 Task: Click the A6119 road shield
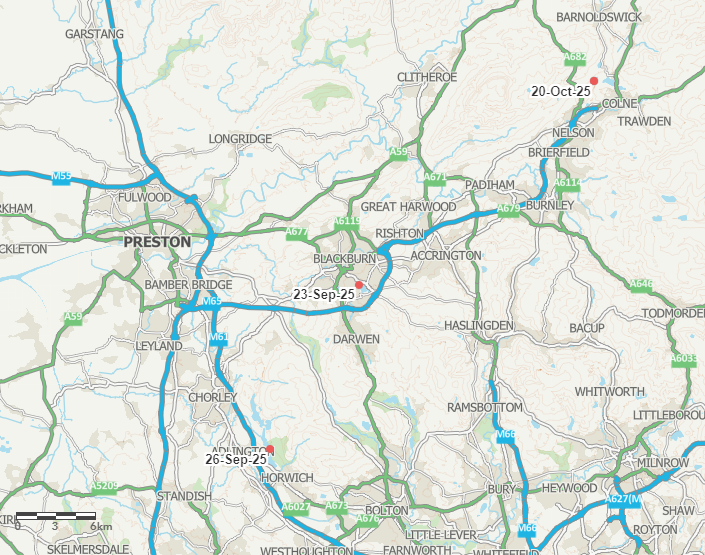coord(347,221)
